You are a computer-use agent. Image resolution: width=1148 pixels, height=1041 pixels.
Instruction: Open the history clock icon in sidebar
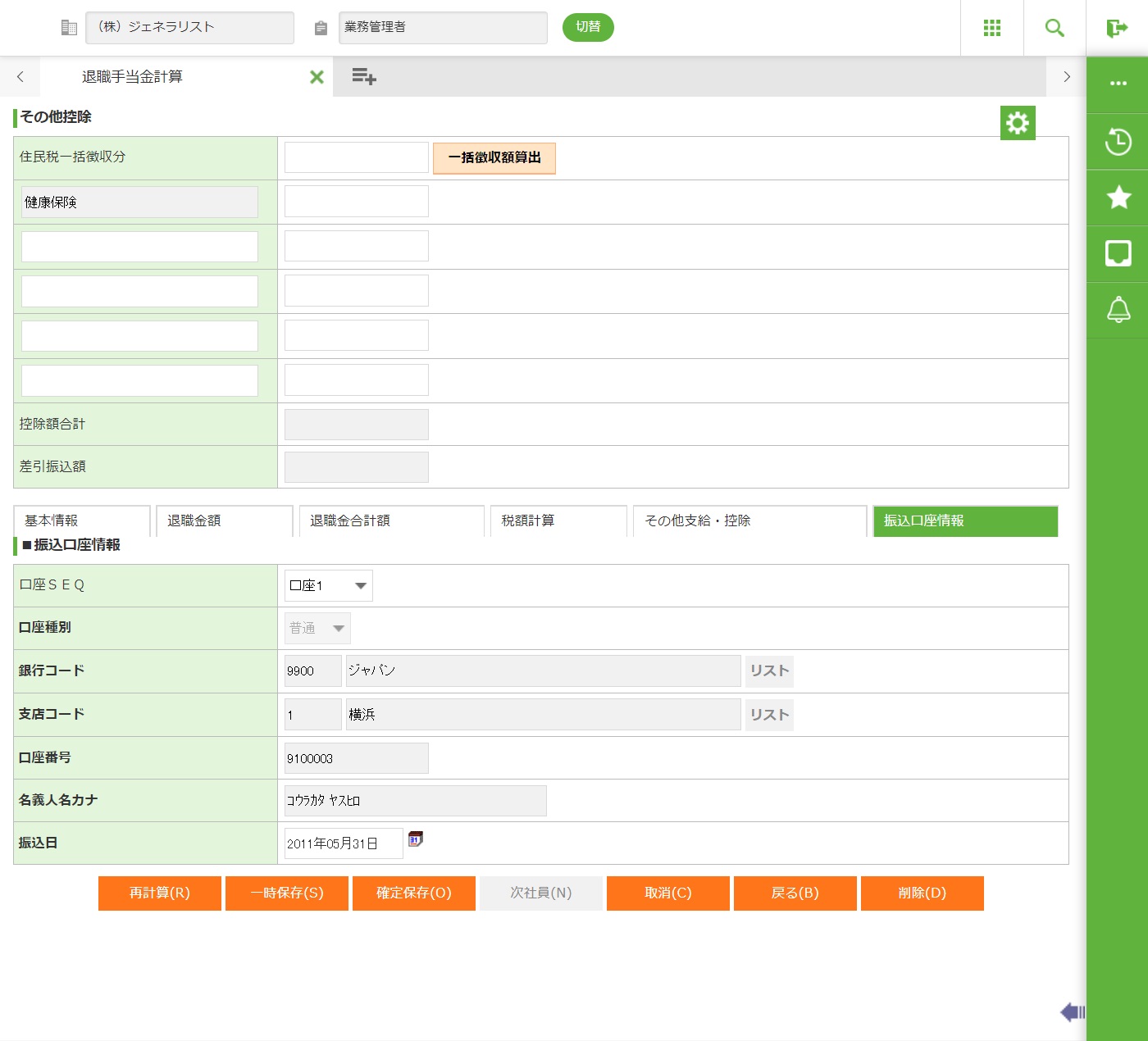(x=1118, y=142)
